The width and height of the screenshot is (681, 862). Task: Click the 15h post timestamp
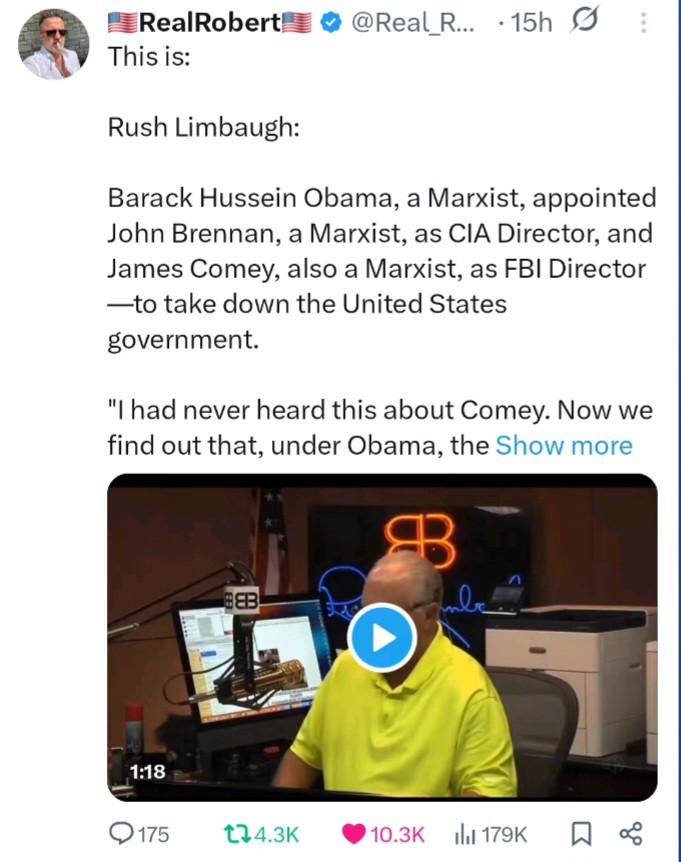click(530, 22)
